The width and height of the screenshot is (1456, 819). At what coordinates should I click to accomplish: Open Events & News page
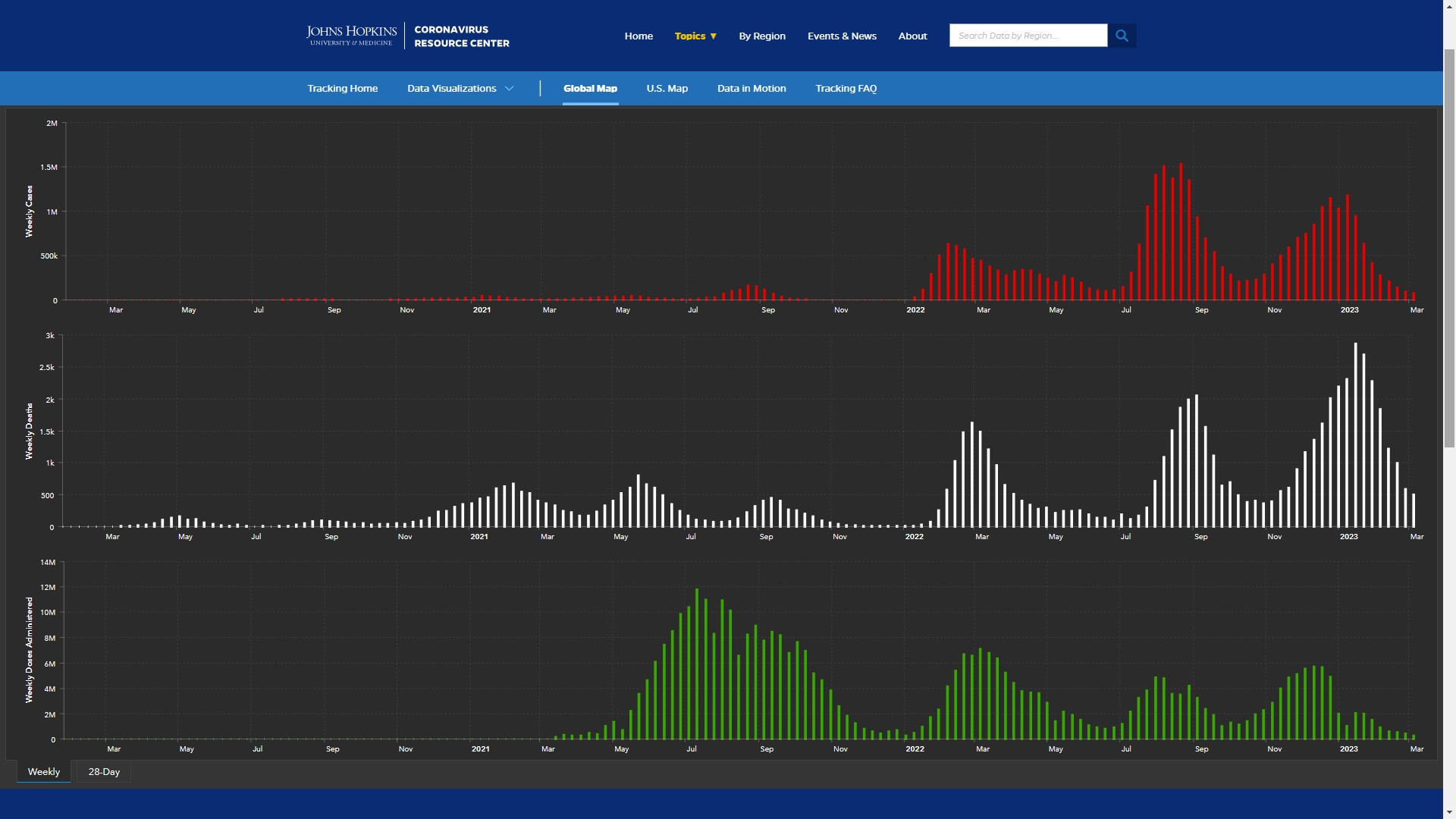pyautogui.click(x=842, y=36)
